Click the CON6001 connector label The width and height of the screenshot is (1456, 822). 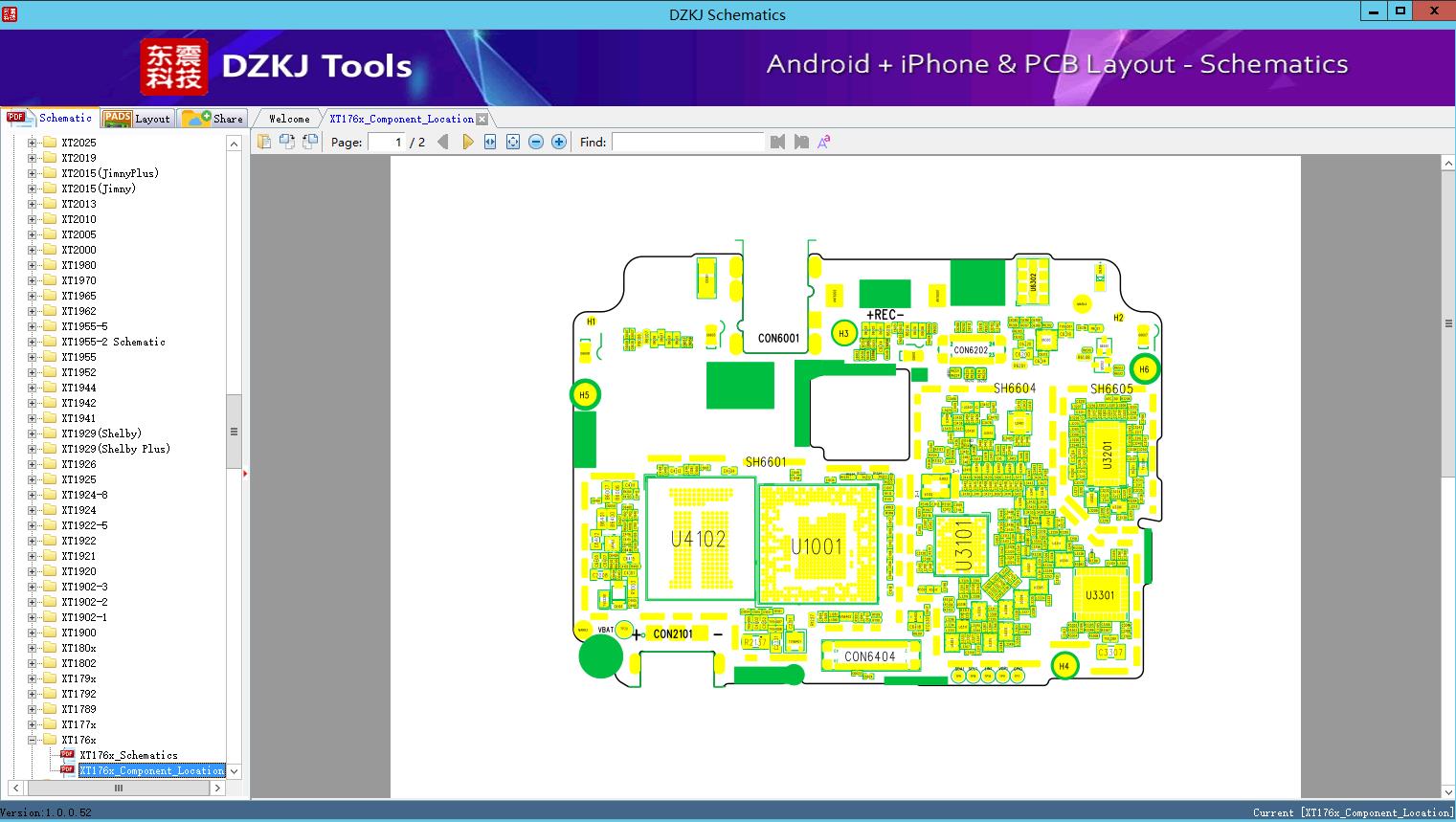pyautogui.click(x=778, y=338)
